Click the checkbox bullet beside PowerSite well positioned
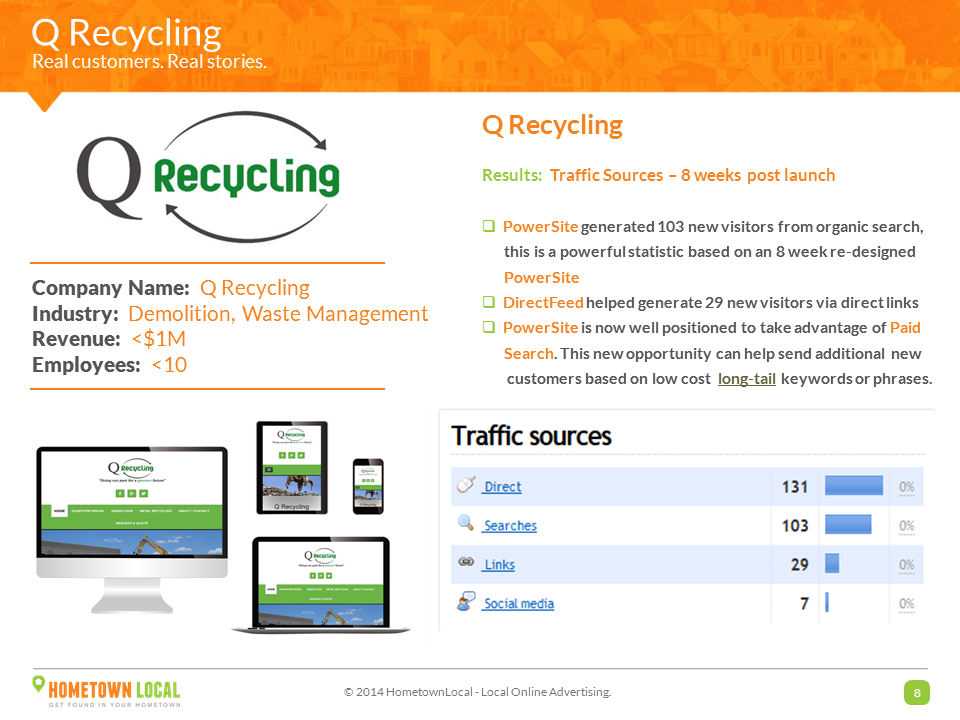The width and height of the screenshot is (960, 720). 489,328
